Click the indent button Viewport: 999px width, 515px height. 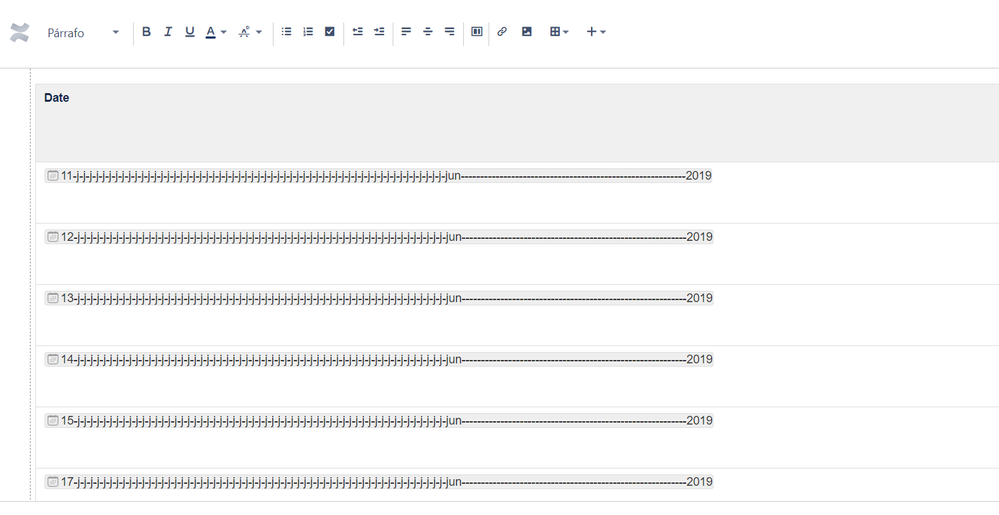pos(379,31)
